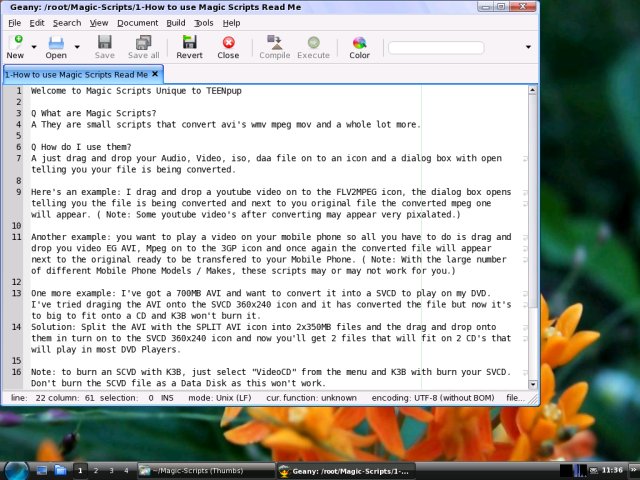Close the Read Me document tab with its X
The height and width of the screenshot is (480, 640).
tap(155, 74)
